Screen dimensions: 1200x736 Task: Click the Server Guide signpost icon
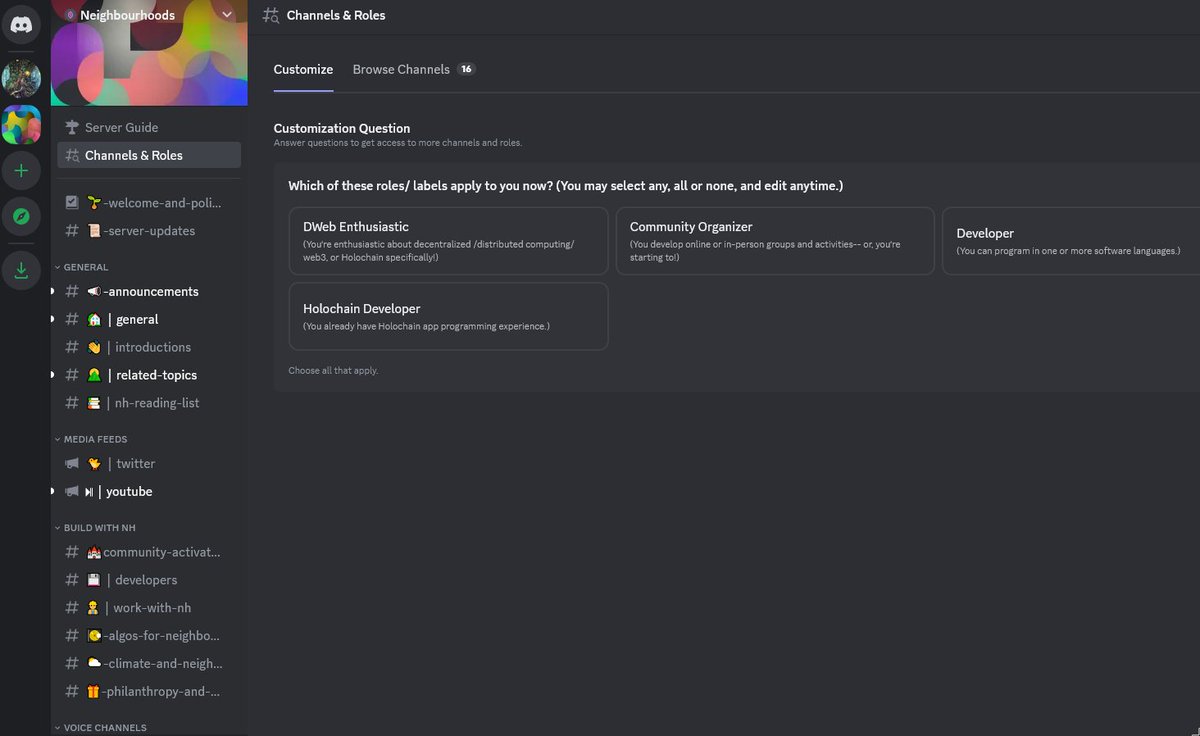71,127
